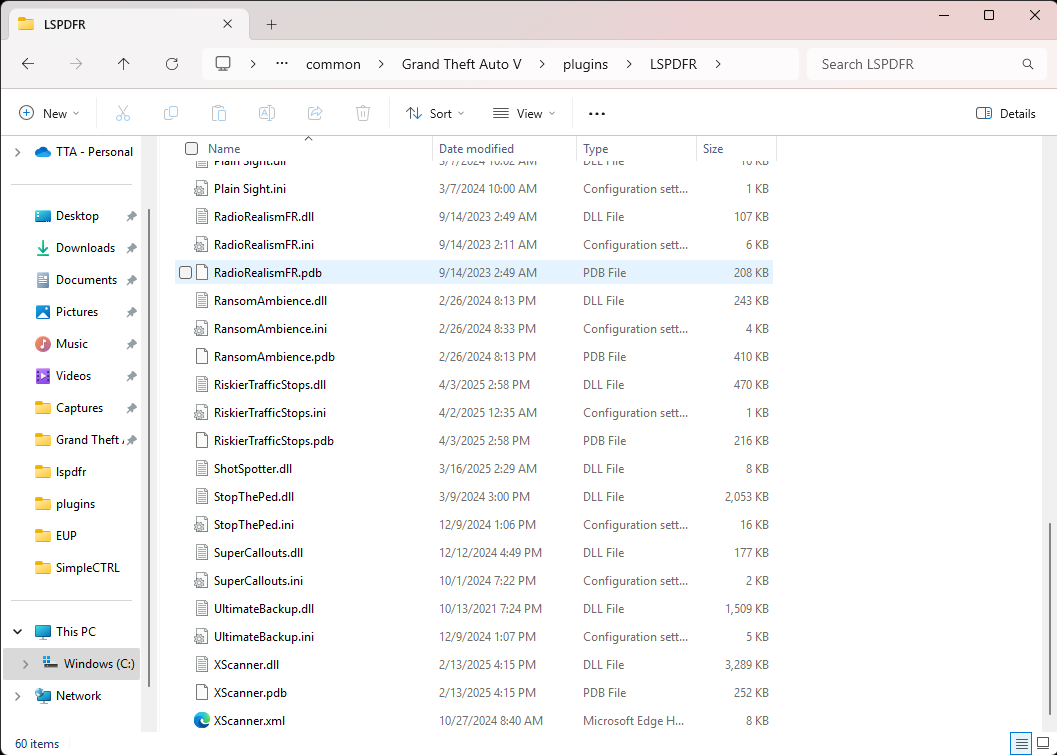The width and height of the screenshot is (1057, 755).
Task: Navigate to common in the breadcrumb
Action: pos(333,64)
